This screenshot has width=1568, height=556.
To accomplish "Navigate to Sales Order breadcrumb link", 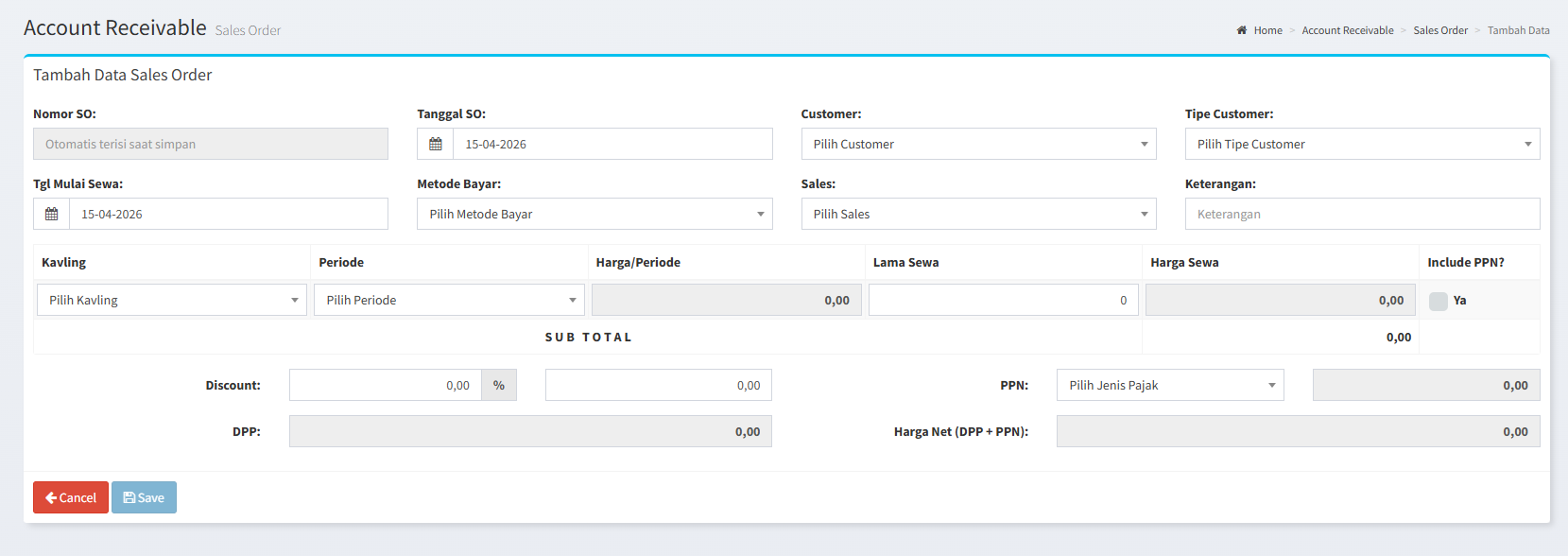I will click(1439, 30).
